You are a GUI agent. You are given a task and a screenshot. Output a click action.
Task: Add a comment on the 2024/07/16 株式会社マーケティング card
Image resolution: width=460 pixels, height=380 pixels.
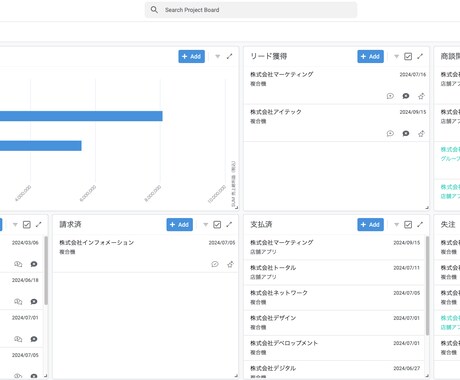[x=390, y=96]
